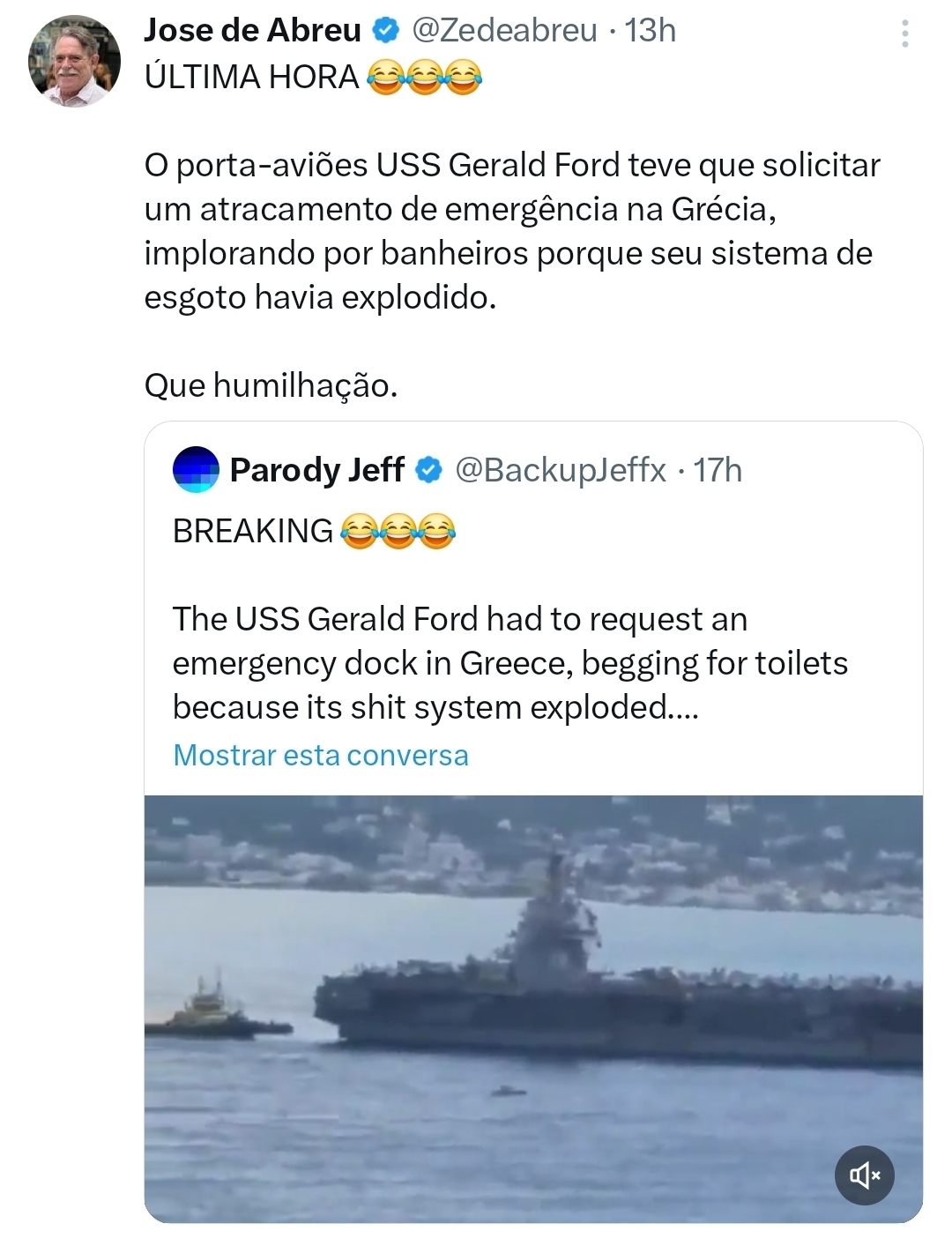Click Mostrar esta conversa link
Screen dimensions: 952x1246
pyautogui.click(x=320, y=755)
